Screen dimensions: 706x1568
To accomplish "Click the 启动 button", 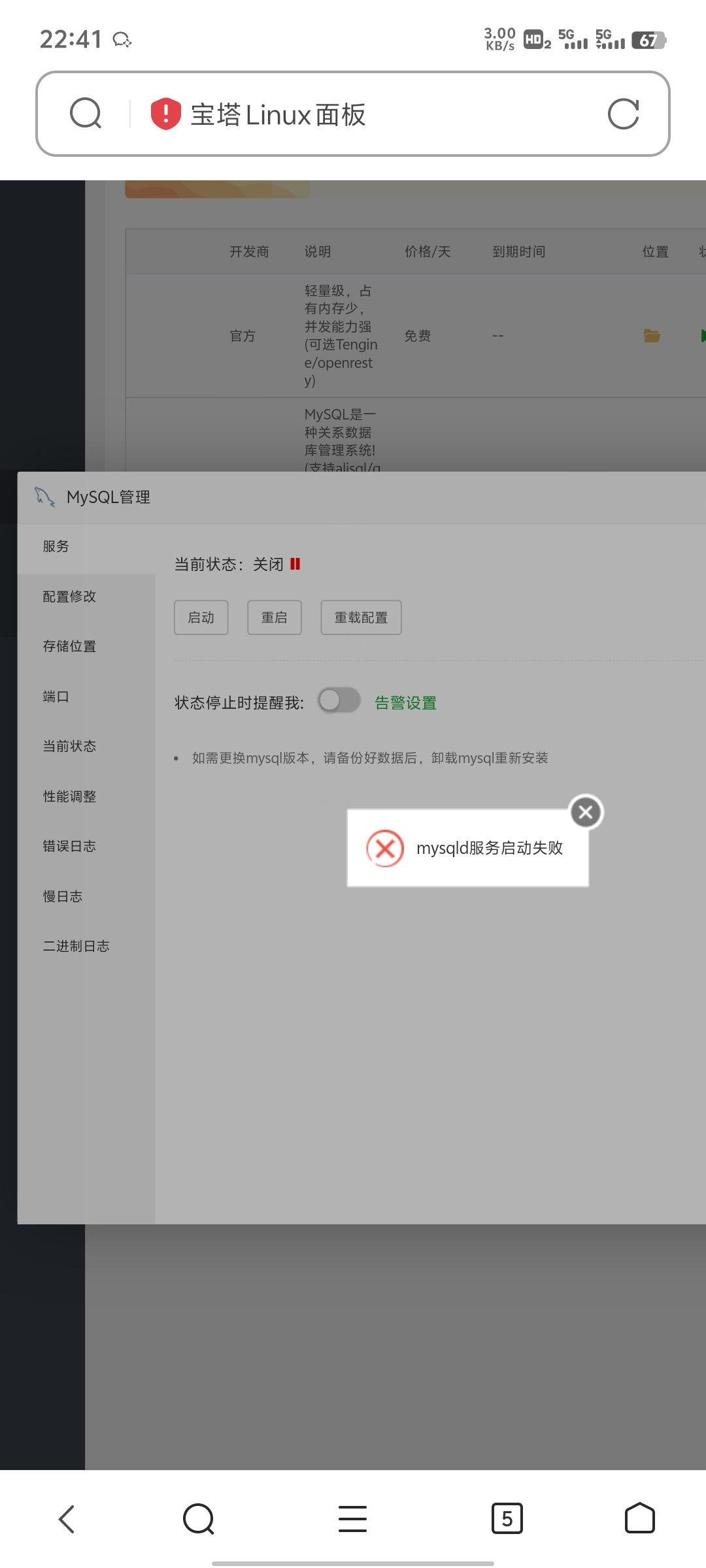I will (x=201, y=617).
